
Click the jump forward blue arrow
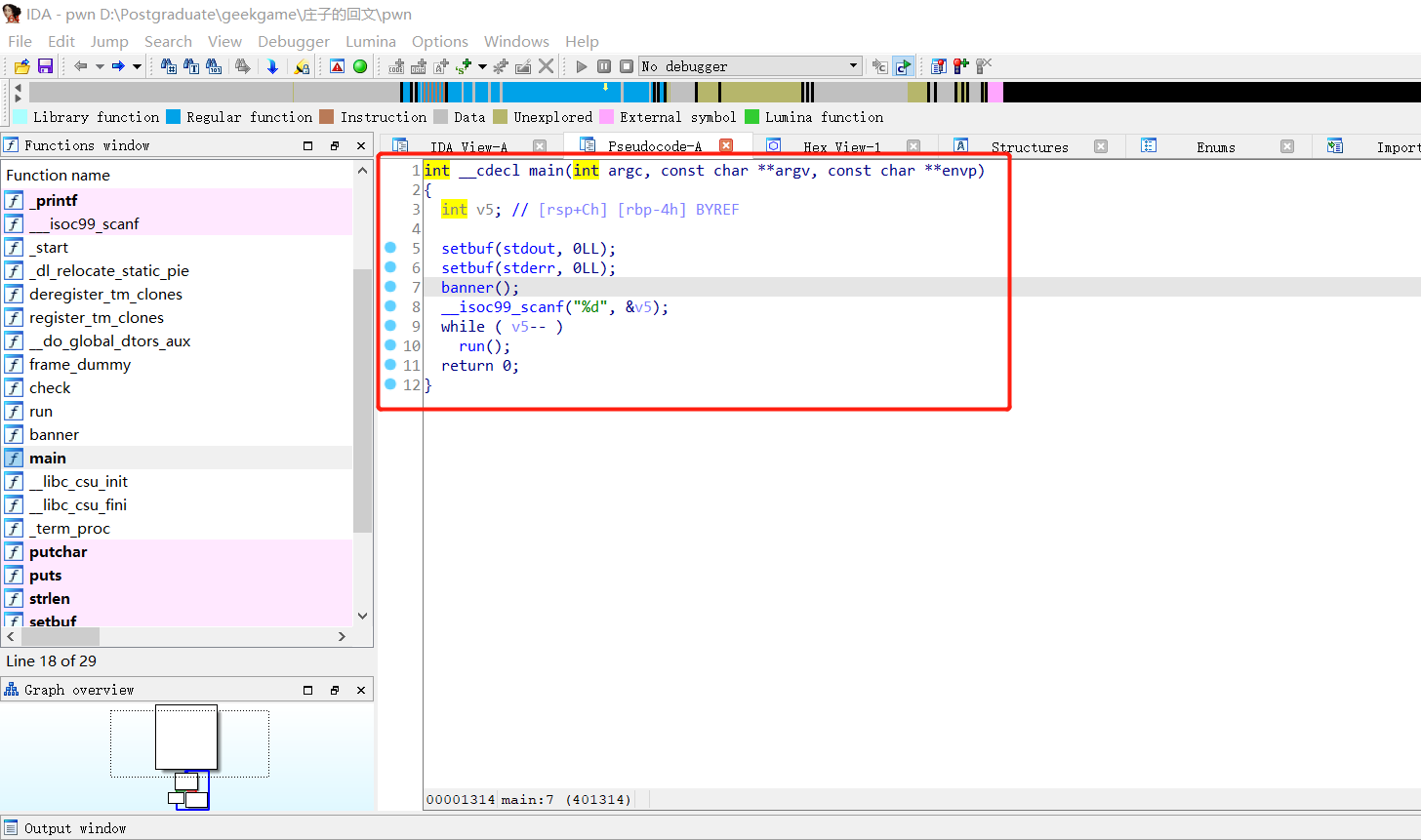(x=118, y=66)
